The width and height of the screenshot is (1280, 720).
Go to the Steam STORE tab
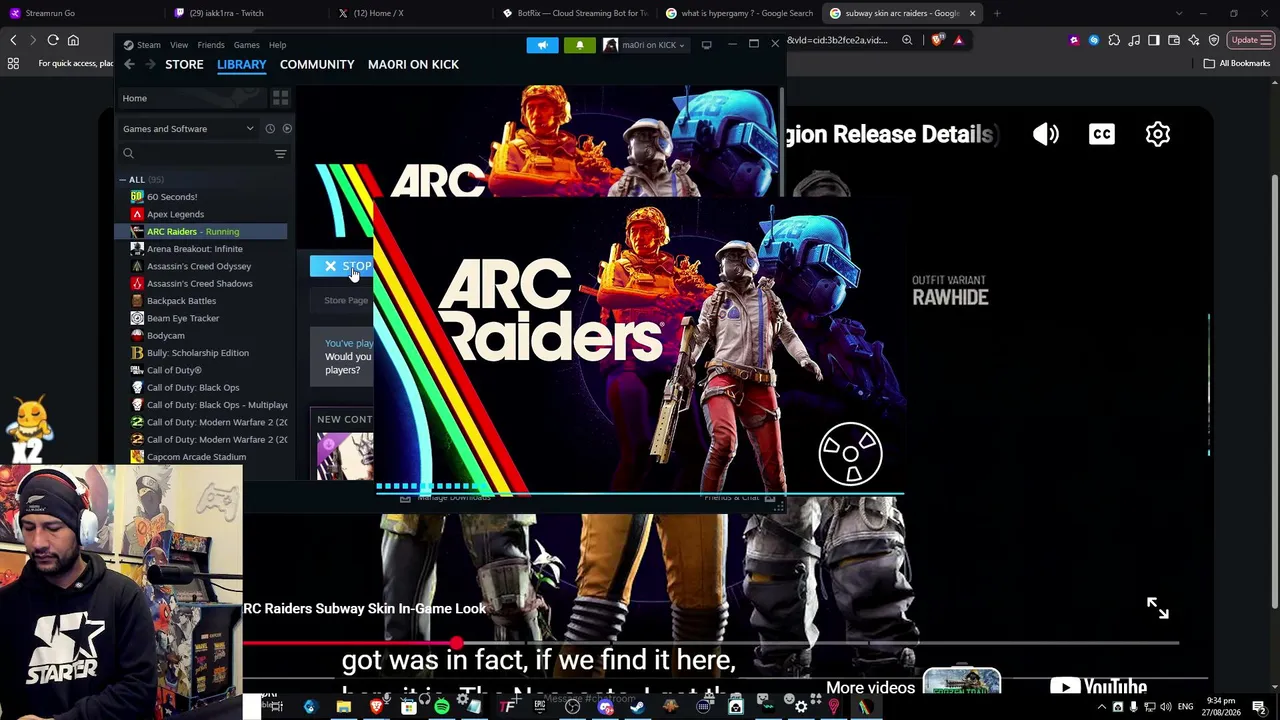point(184,64)
